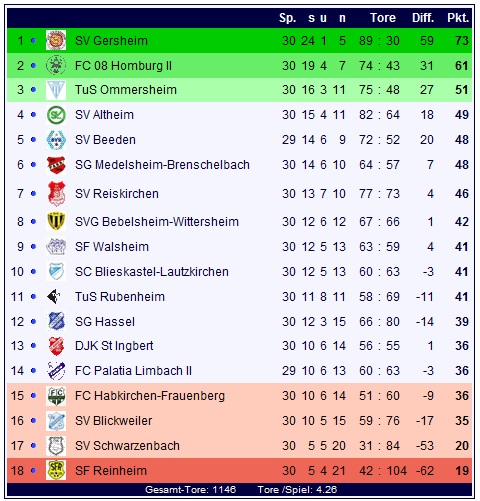Viewport: 480px width, 501px height.
Task: Click the Tore column header
Action: pyautogui.click(x=383, y=18)
